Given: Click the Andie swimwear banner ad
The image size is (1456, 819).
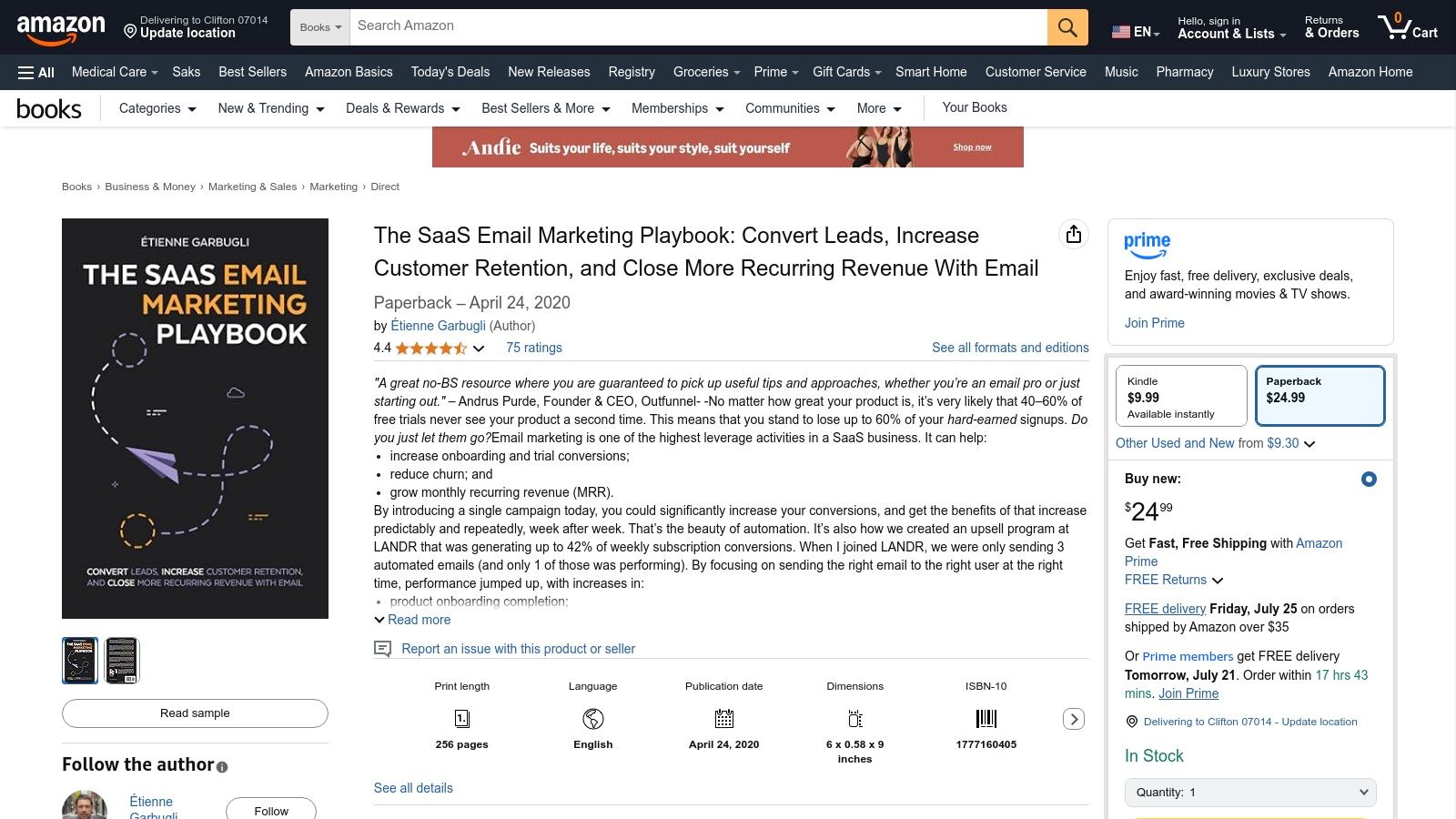Looking at the screenshot, I should (x=728, y=147).
